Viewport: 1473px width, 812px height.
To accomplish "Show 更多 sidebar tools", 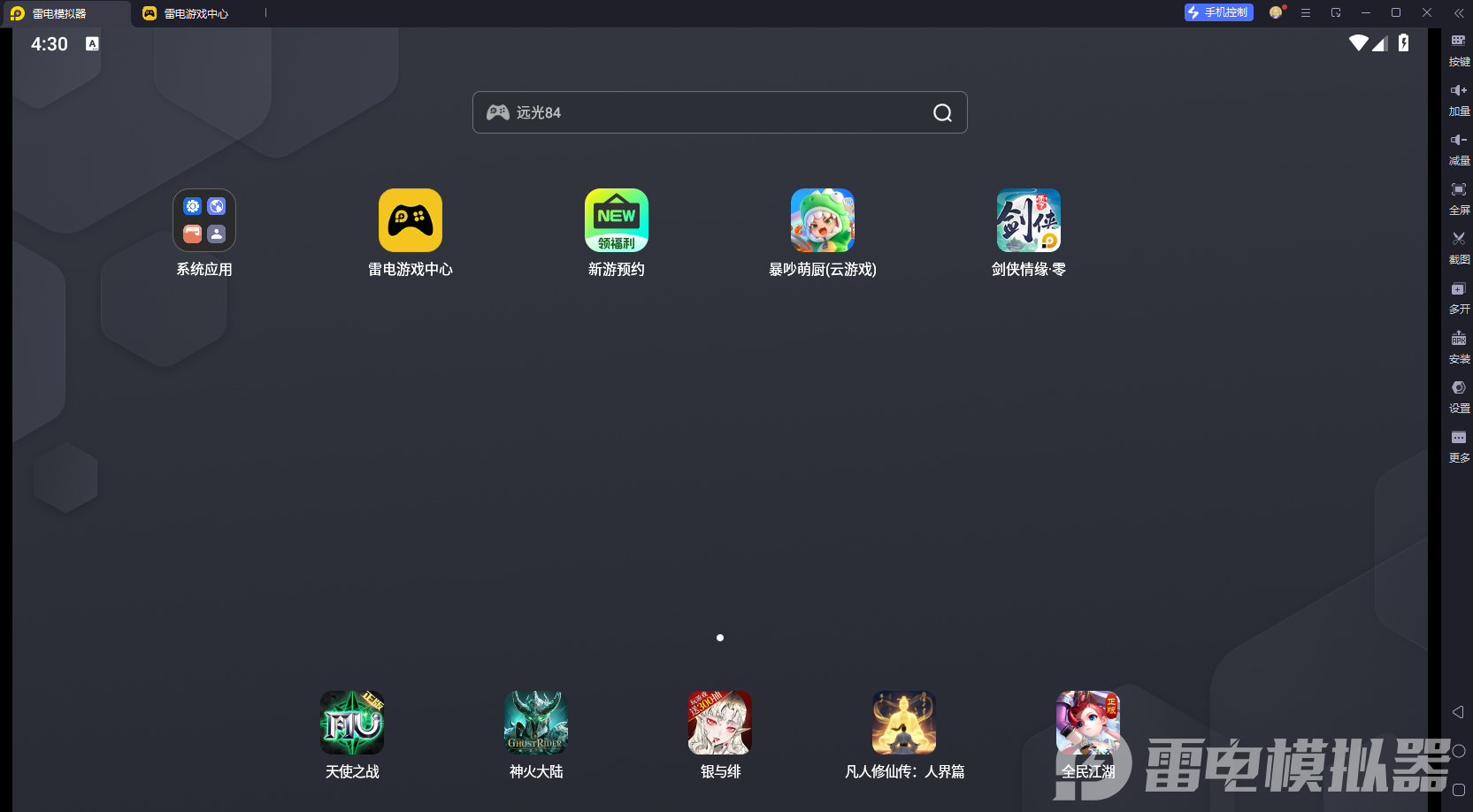I will click(x=1459, y=447).
